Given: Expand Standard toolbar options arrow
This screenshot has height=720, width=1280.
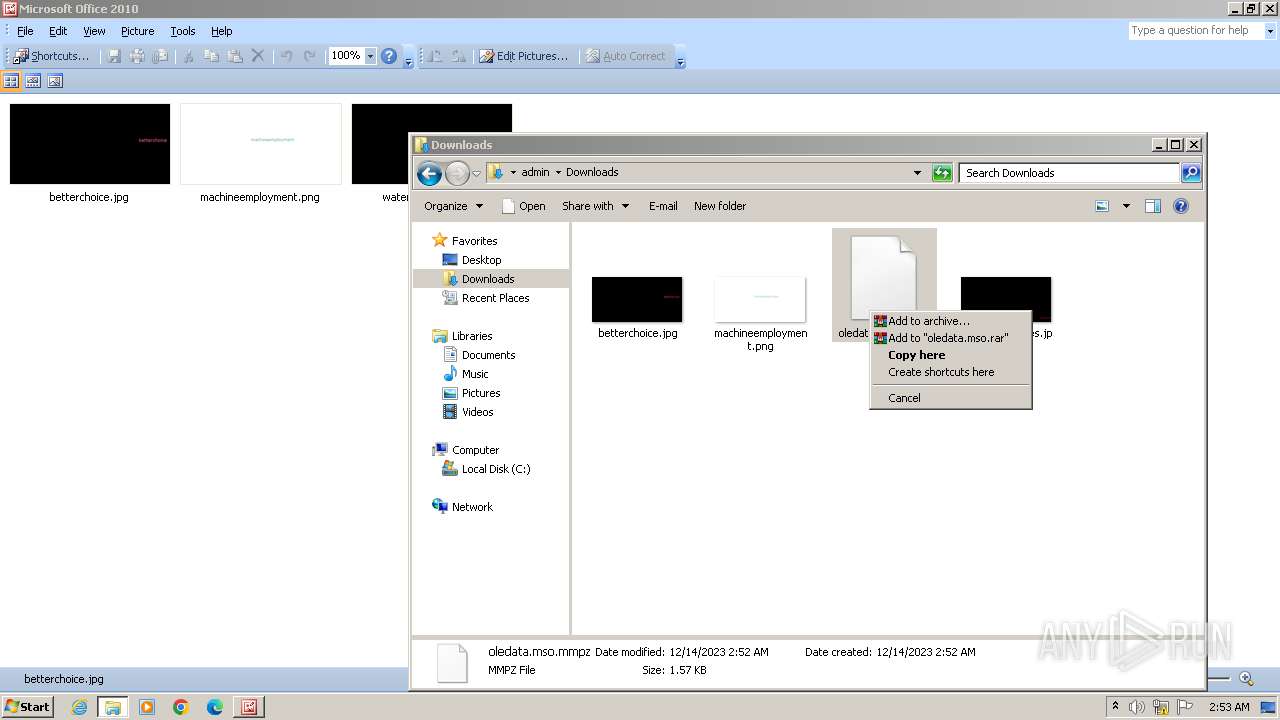Looking at the screenshot, I should 408,57.
